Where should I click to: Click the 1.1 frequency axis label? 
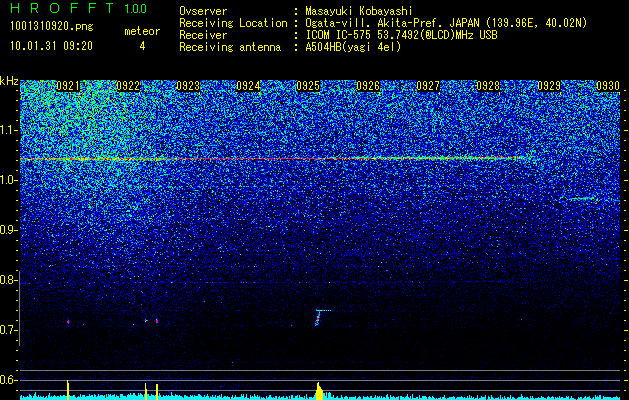[x=9, y=130]
